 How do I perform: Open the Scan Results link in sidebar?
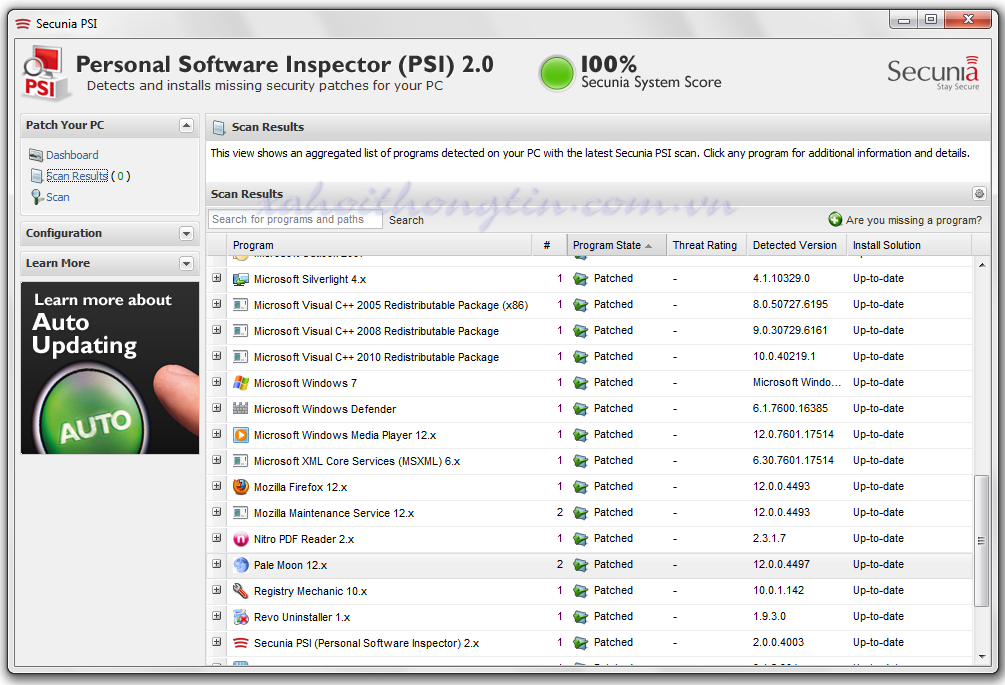77,176
